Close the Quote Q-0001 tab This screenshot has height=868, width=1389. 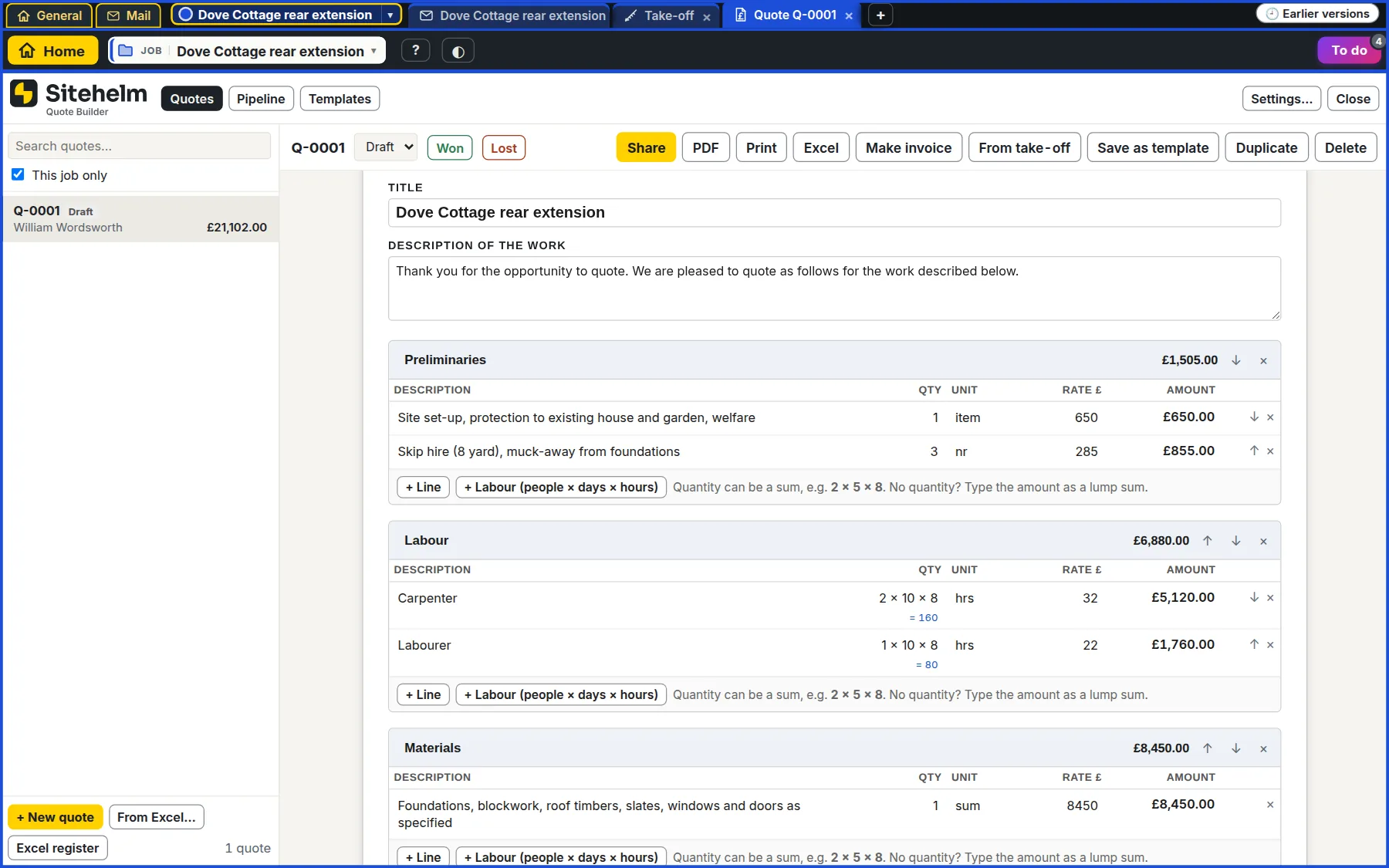849,16
